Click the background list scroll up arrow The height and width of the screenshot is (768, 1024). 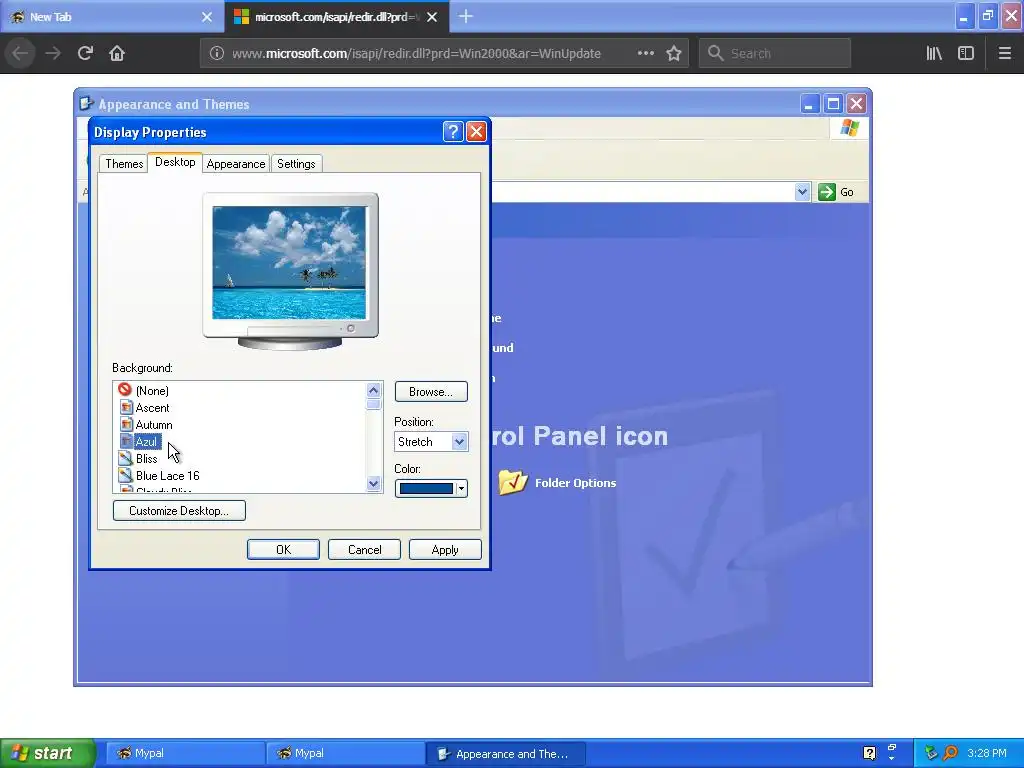374,391
